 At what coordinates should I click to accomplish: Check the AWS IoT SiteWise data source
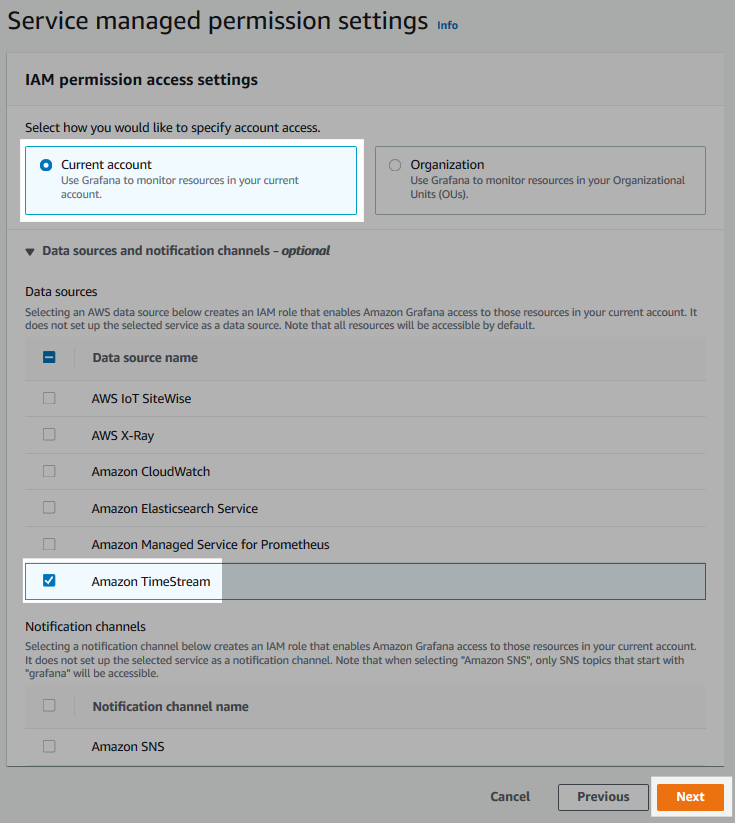pyautogui.click(x=49, y=398)
